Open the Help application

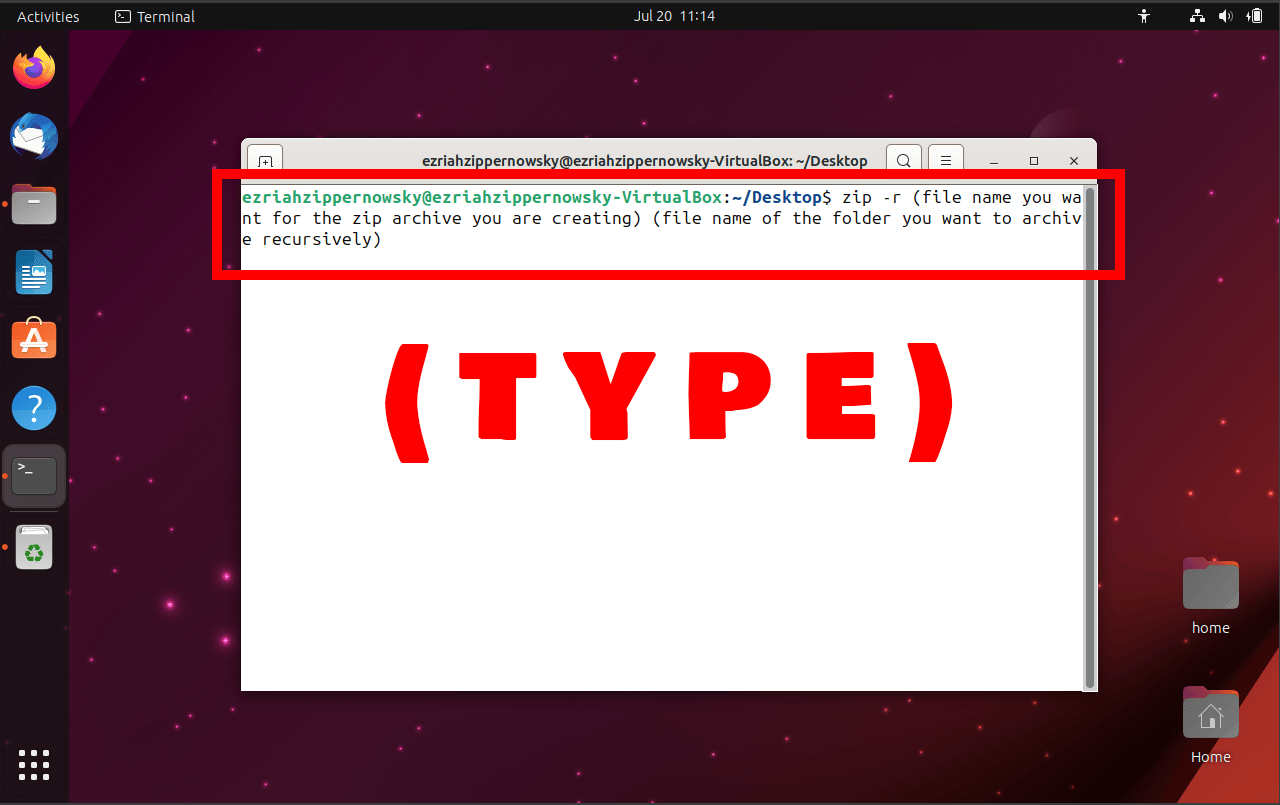(34, 407)
